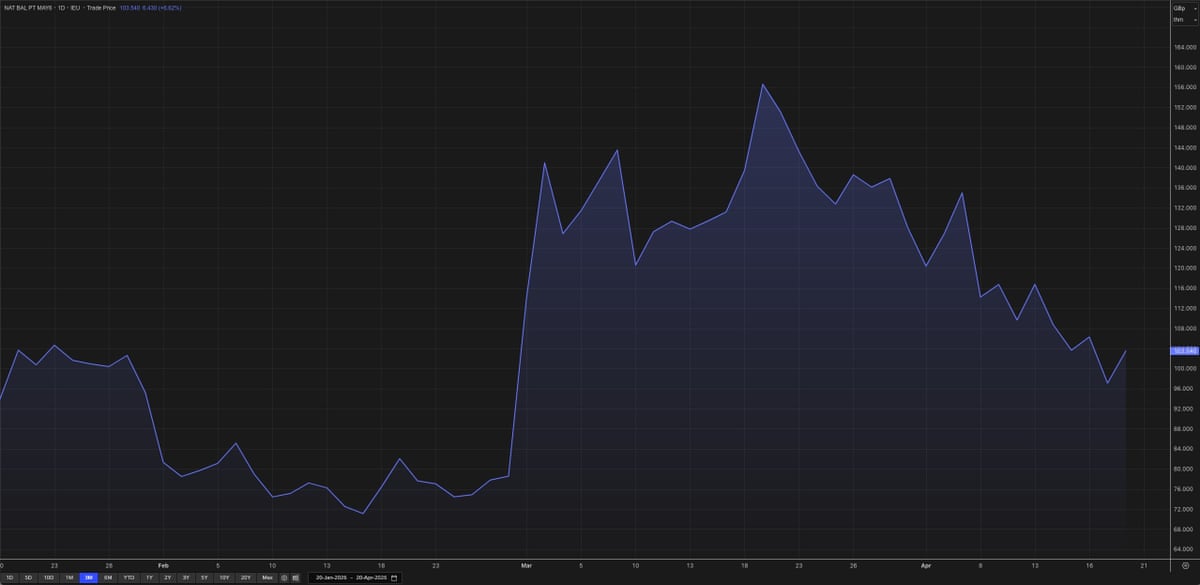
Task: Select the 5D time range
Action: 28,577
